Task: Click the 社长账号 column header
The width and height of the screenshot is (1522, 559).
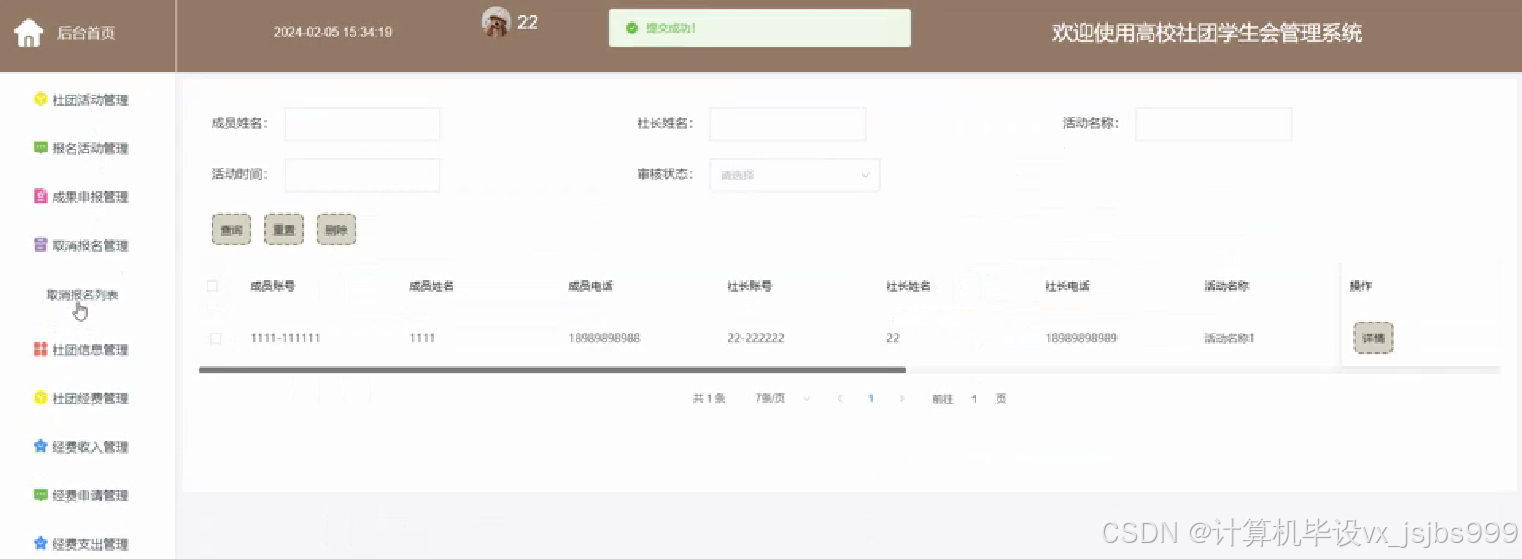Action: (x=749, y=286)
